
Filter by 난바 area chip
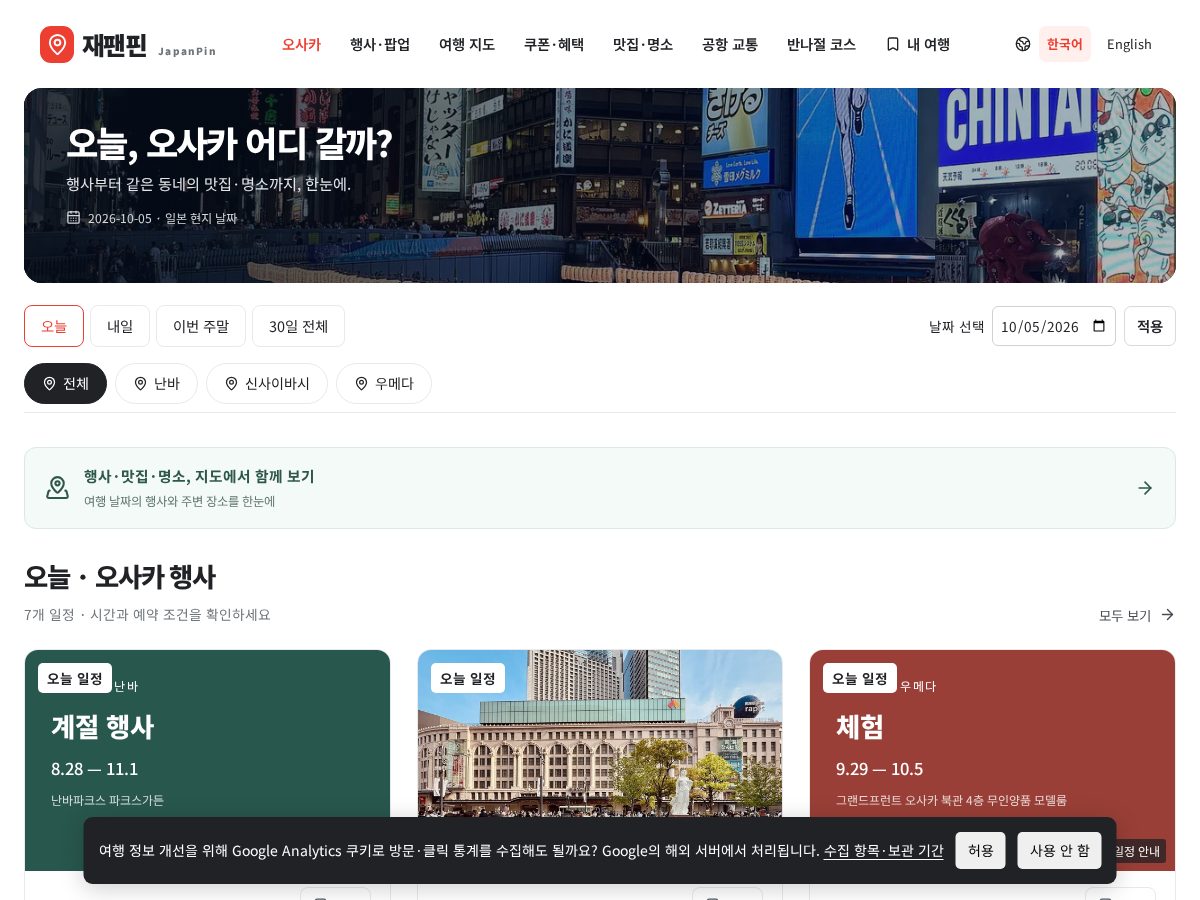156,383
